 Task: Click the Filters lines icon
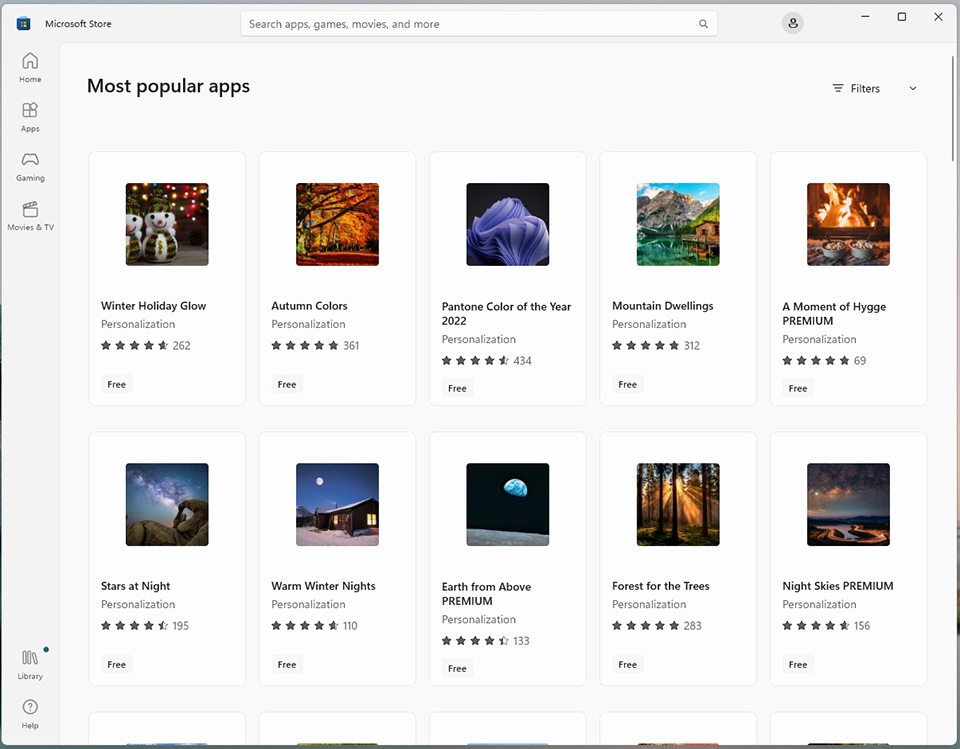[838, 88]
